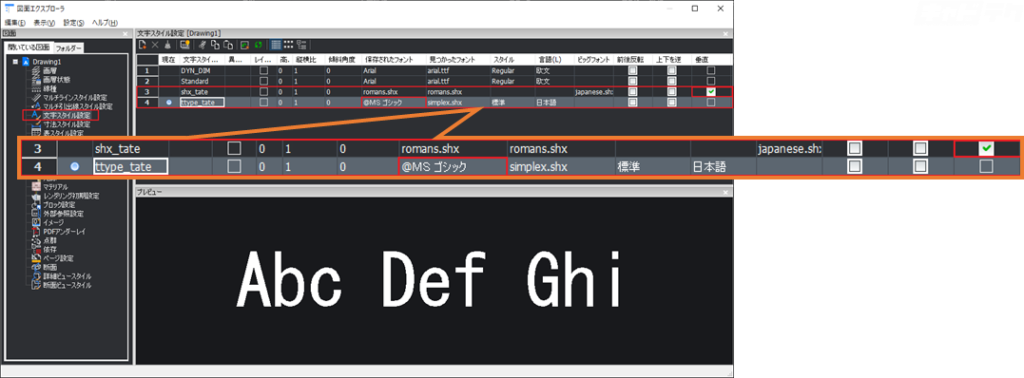1024x378 pixels.
Task: Click the Purge broom toolbar icon
Action: pos(168,45)
